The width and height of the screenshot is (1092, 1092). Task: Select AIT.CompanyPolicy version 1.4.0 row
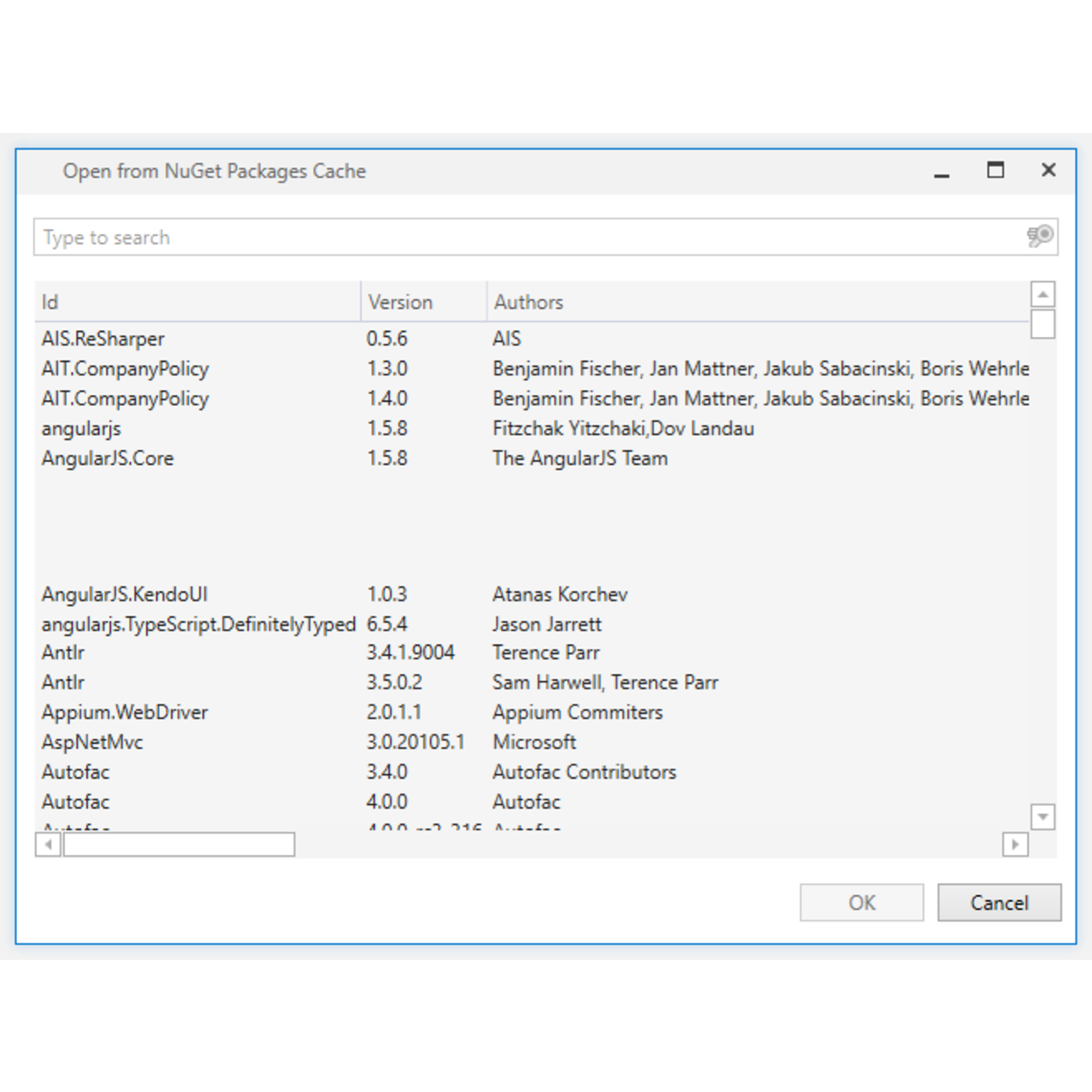[532, 398]
